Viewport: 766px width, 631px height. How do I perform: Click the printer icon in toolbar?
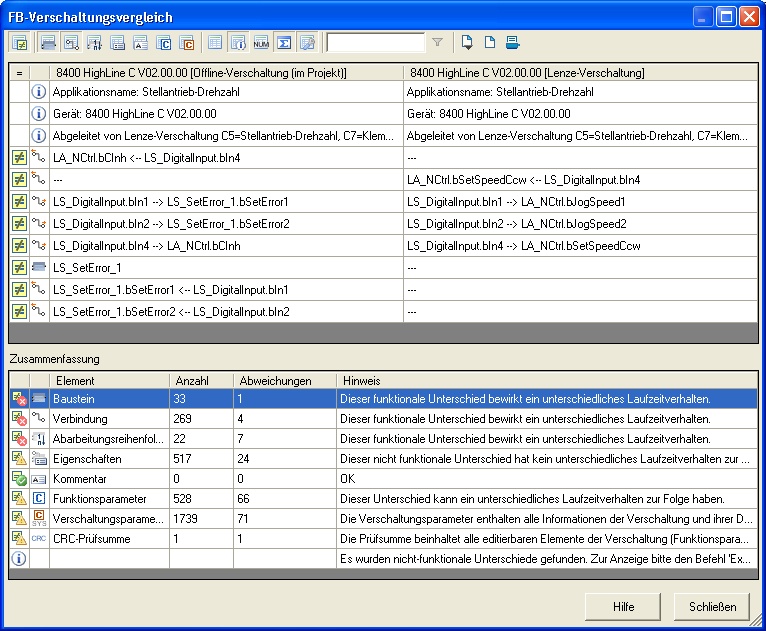(512, 42)
